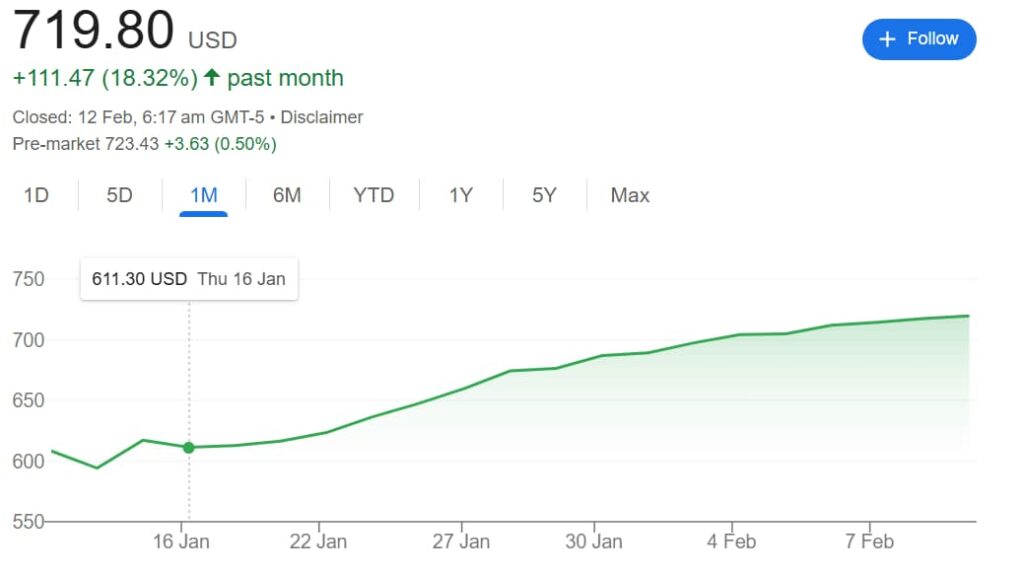Click the Follow button

coord(919,39)
